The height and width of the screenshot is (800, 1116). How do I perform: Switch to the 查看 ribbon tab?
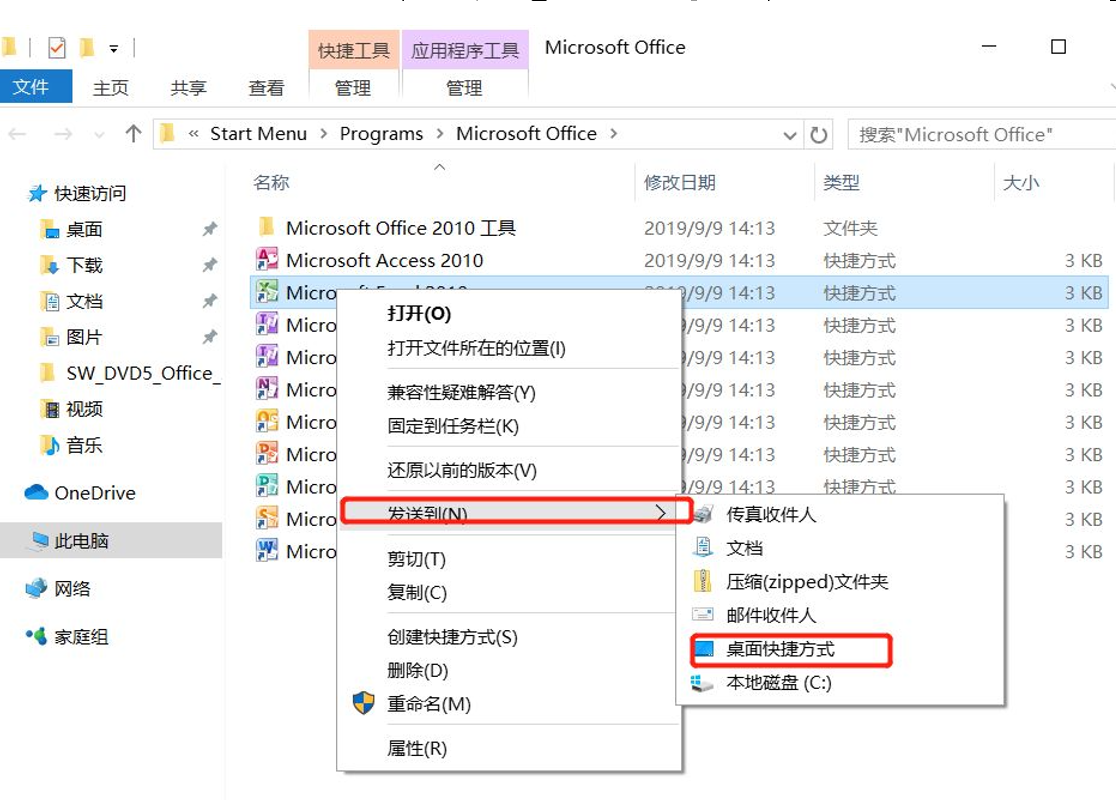[x=266, y=88]
